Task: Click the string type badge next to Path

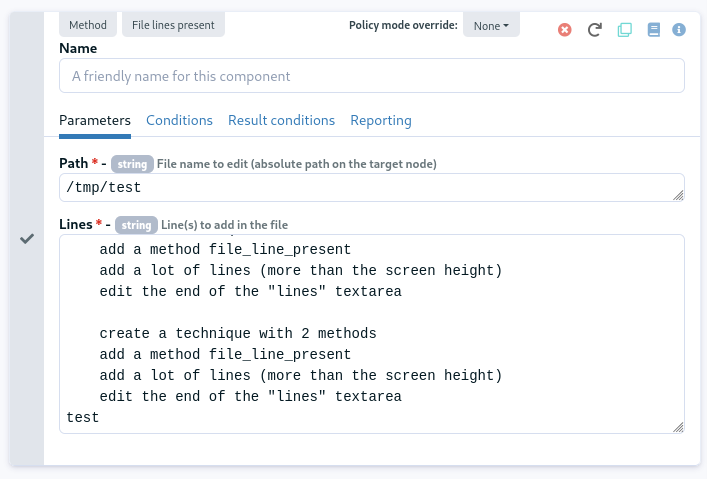Action: [132, 164]
